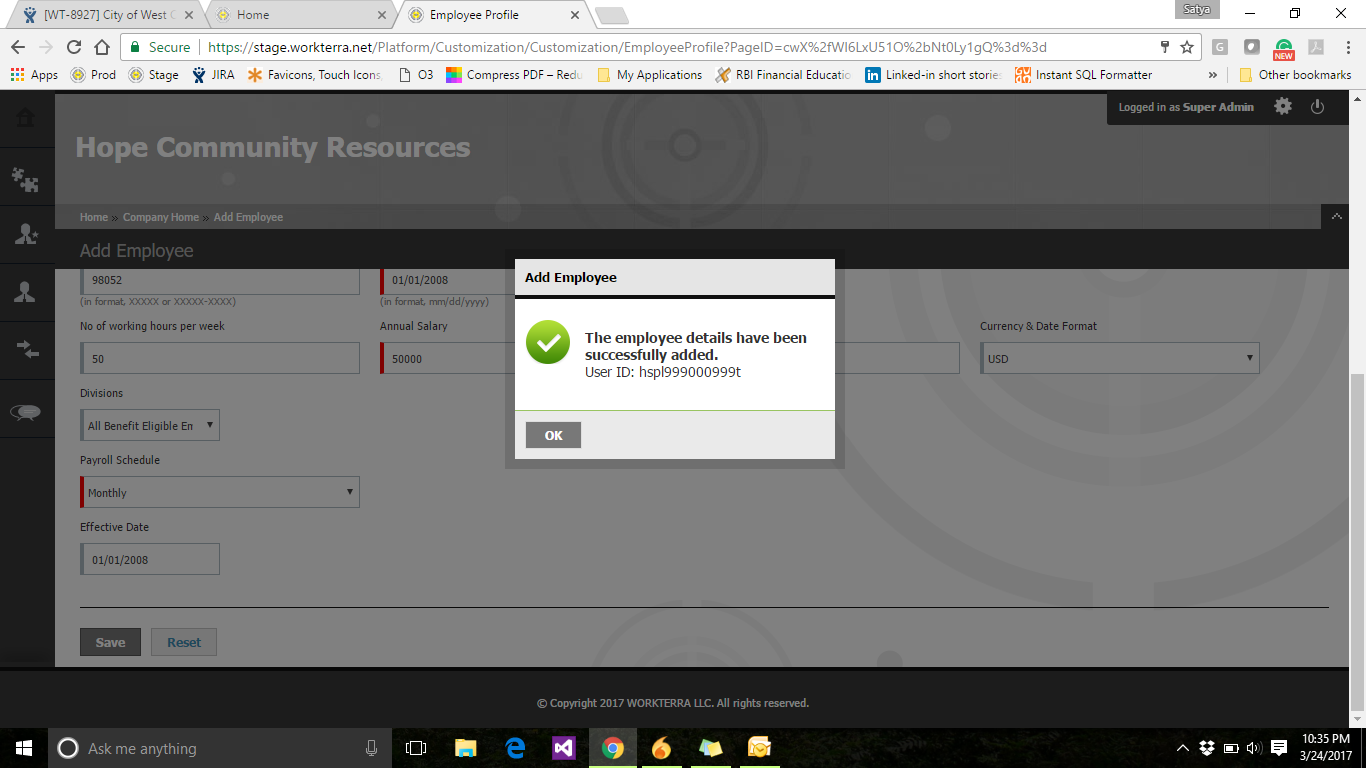Open the settings gear icon
The width and height of the screenshot is (1366, 768).
(x=1283, y=107)
